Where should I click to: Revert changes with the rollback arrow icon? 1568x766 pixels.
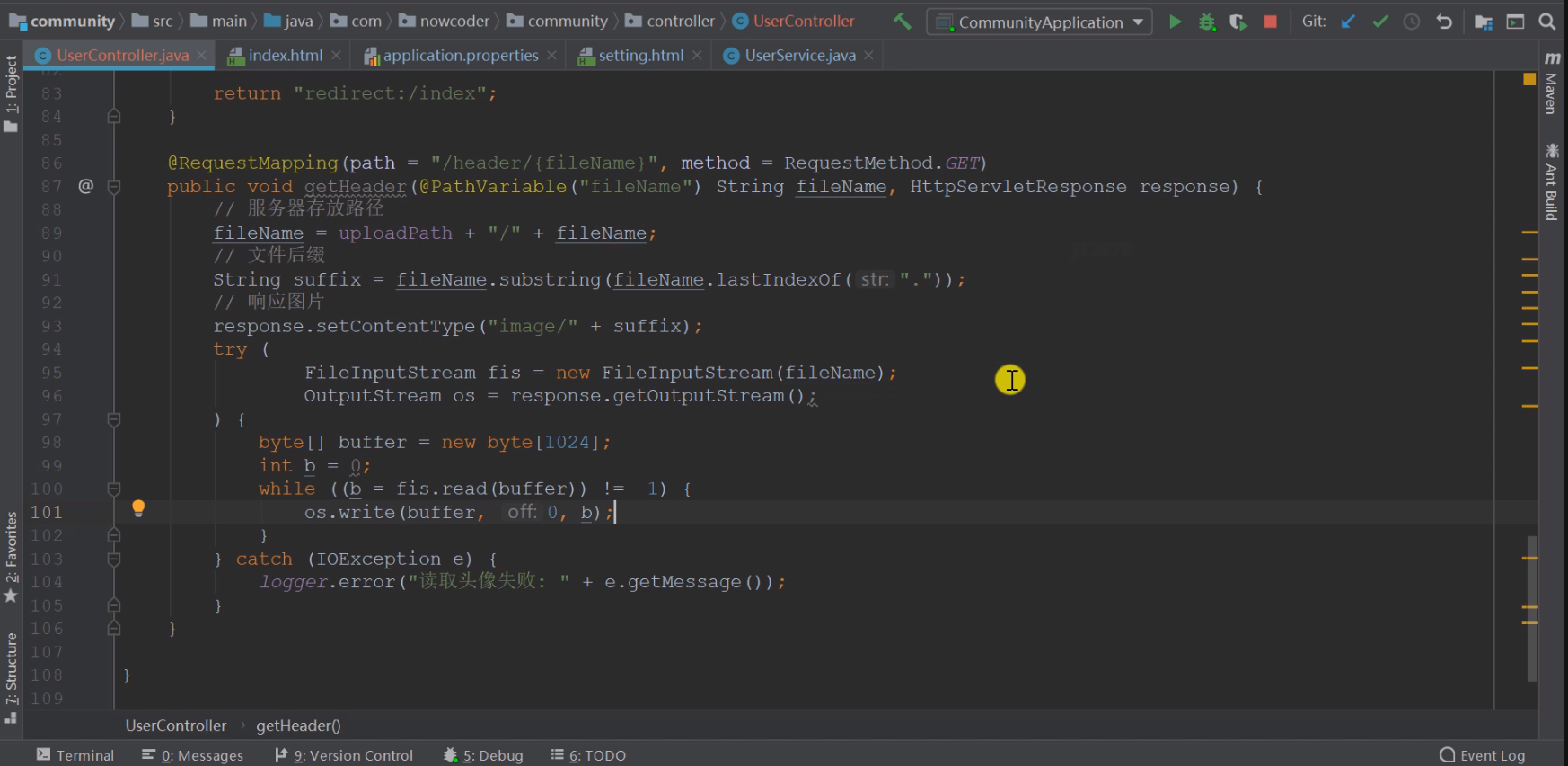click(1444, 22)
